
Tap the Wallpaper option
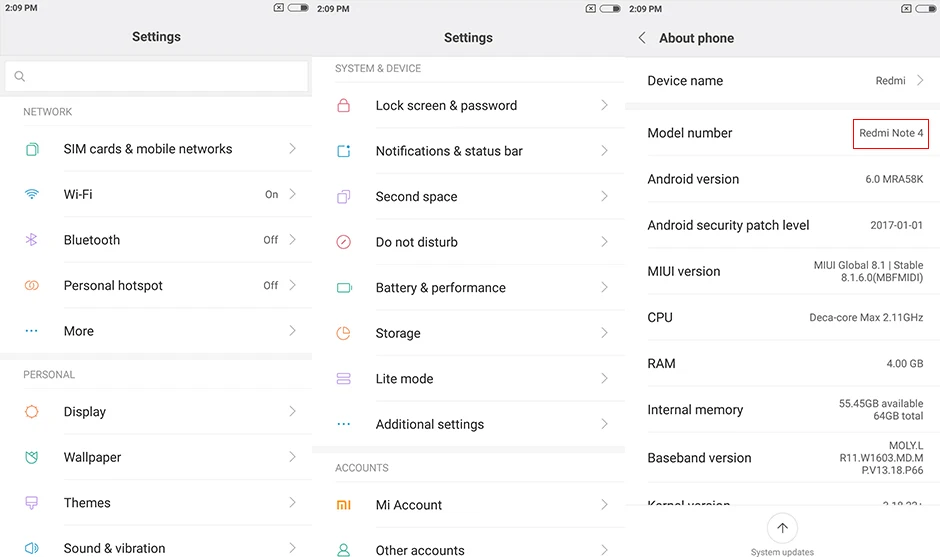(x=156, y=457)
